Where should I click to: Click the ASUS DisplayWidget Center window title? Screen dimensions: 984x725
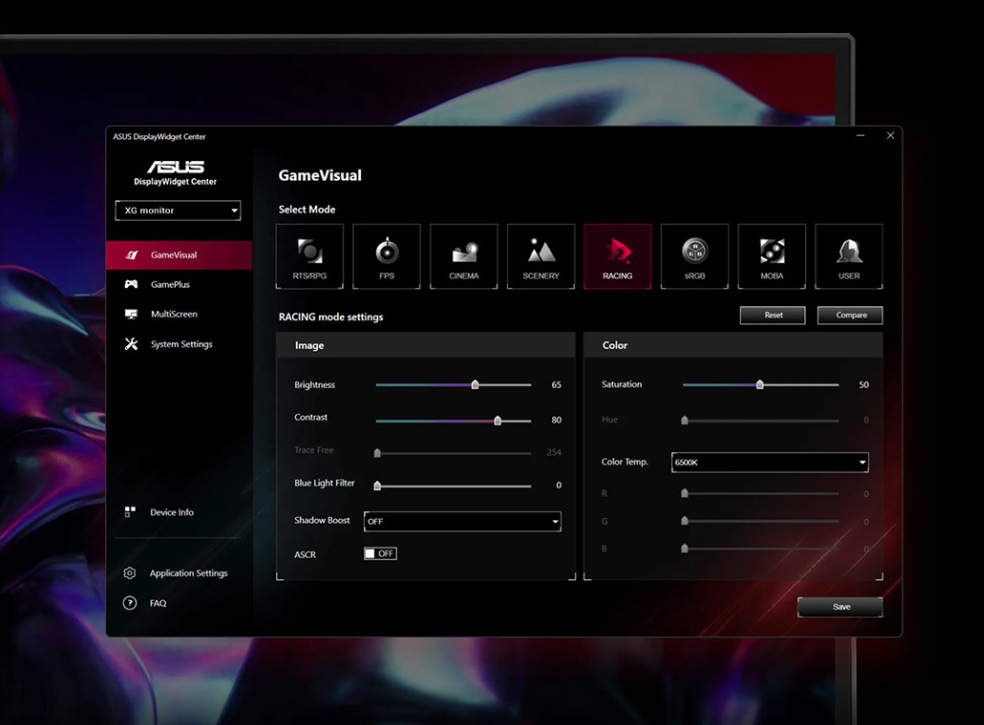pos(159,136)
